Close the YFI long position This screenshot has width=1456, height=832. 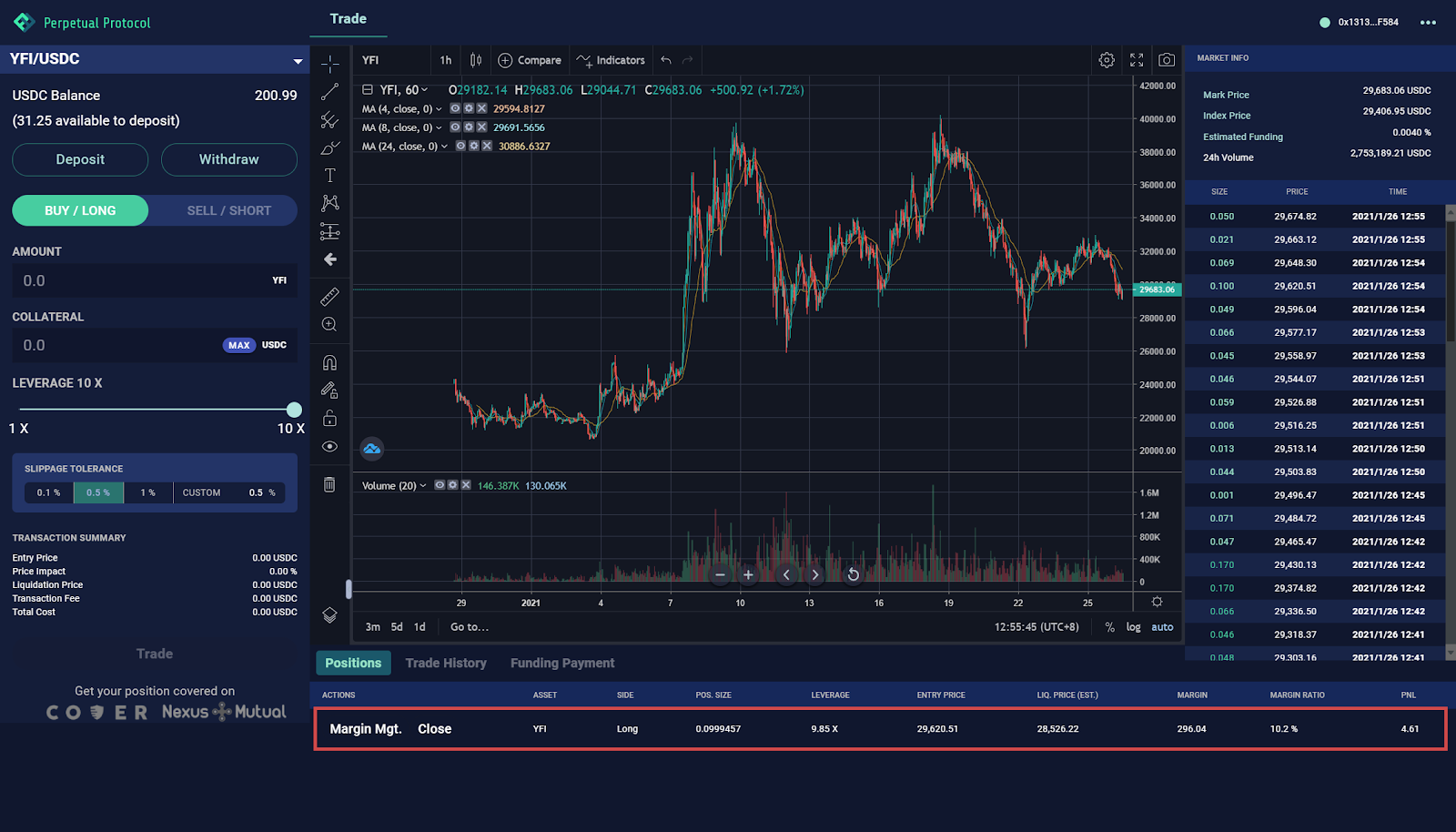pyautogui.click(x=434, y=729)
